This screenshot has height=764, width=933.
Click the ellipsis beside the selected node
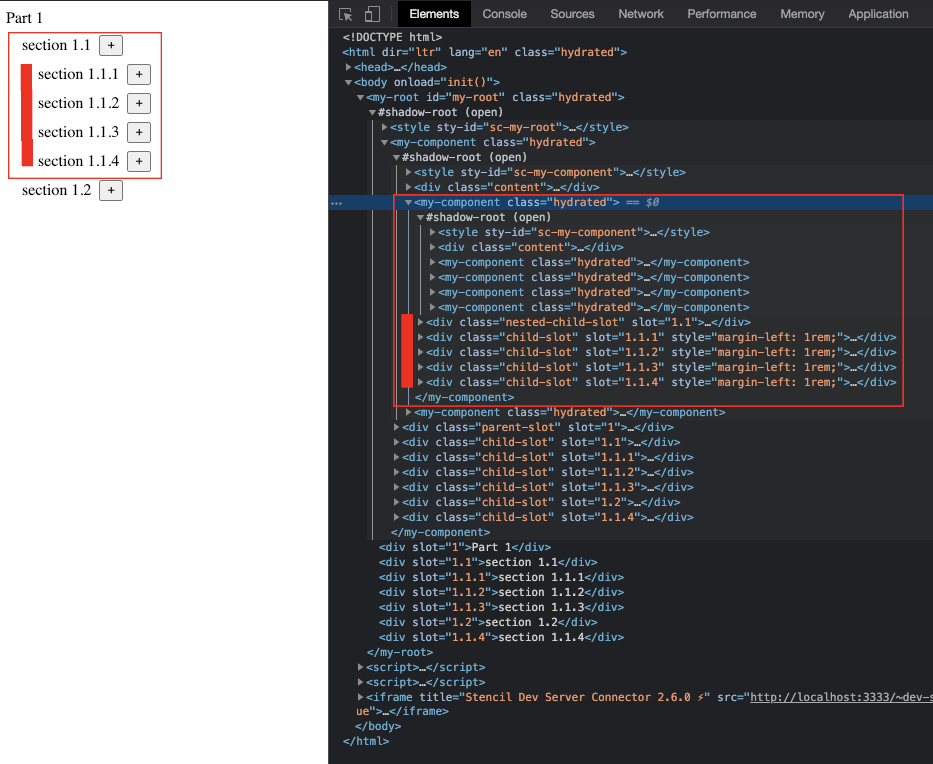click(337, 203)
